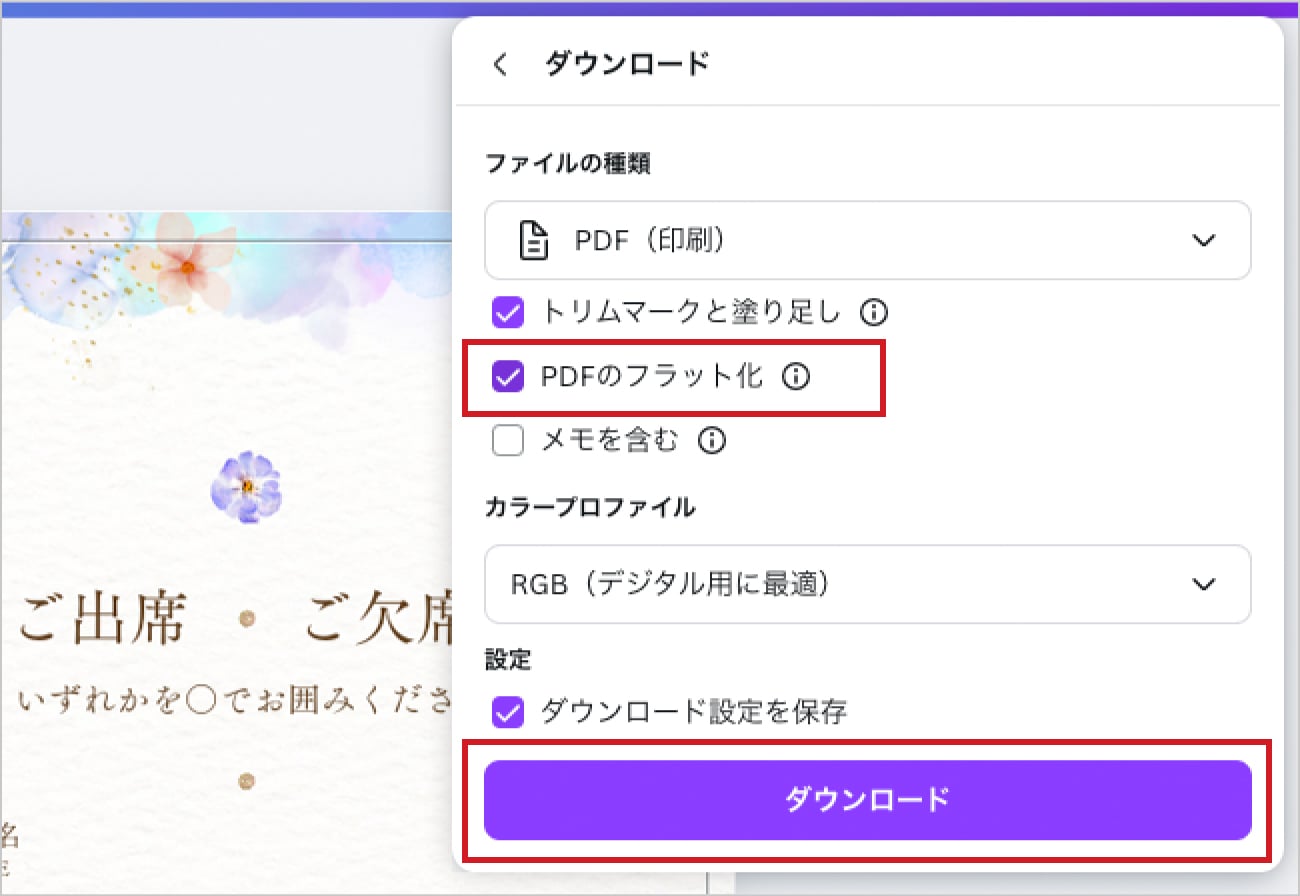1300x896 pixels.
Task: Click the info icon beside メモを含む
Action: (711, 440)
